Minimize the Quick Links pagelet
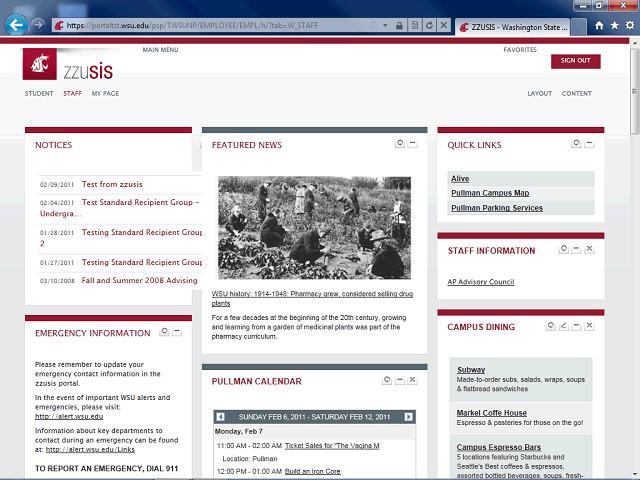 coord(589,144)
